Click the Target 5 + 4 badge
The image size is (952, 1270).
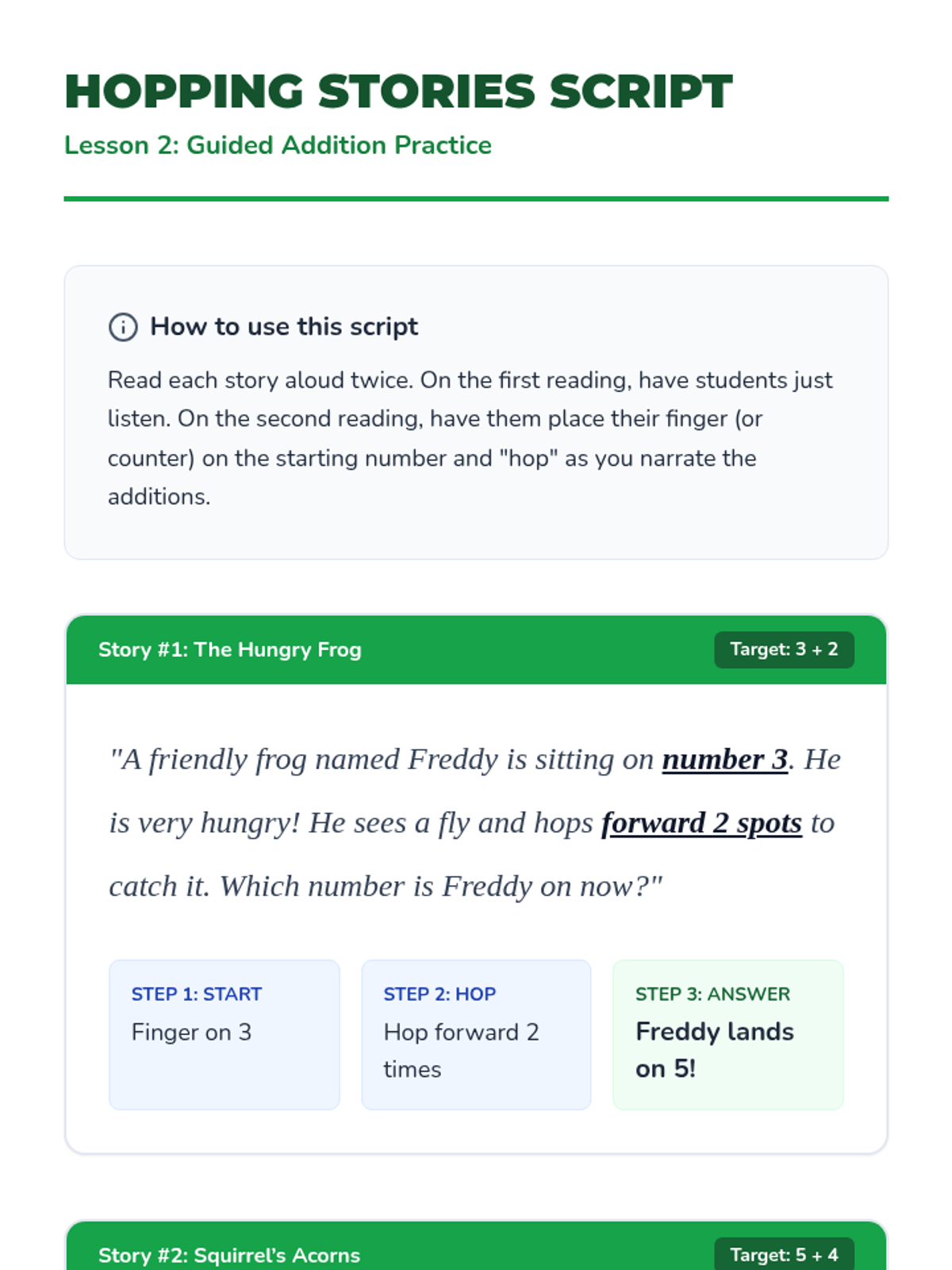pos(783,1254)
